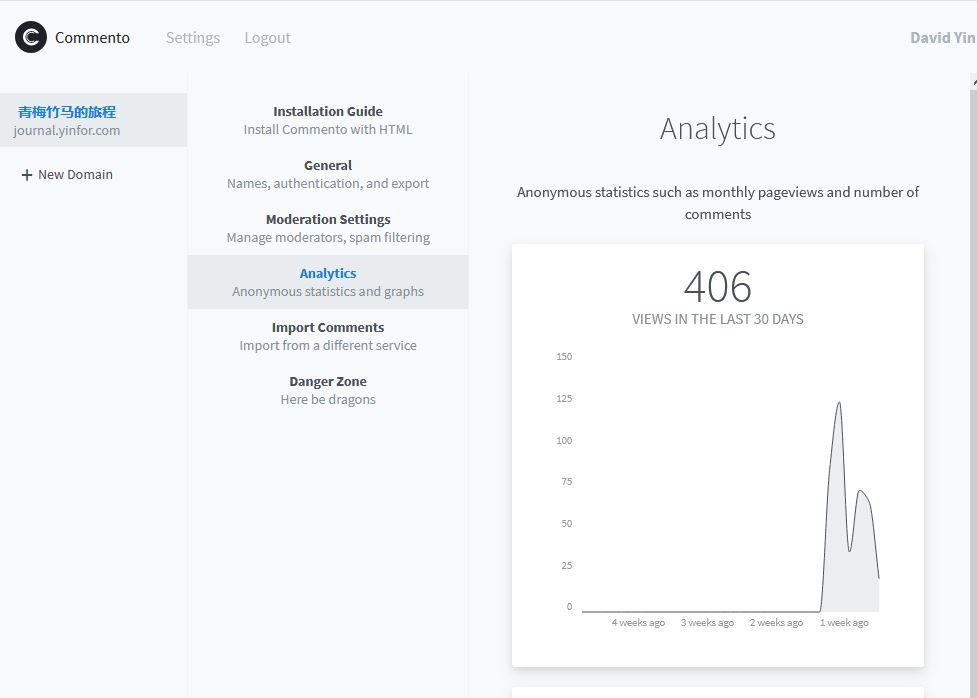This screenshot has height=698, width=977.
Task: Click the '4 weeks ago' axis label
Action: point(638,623)
